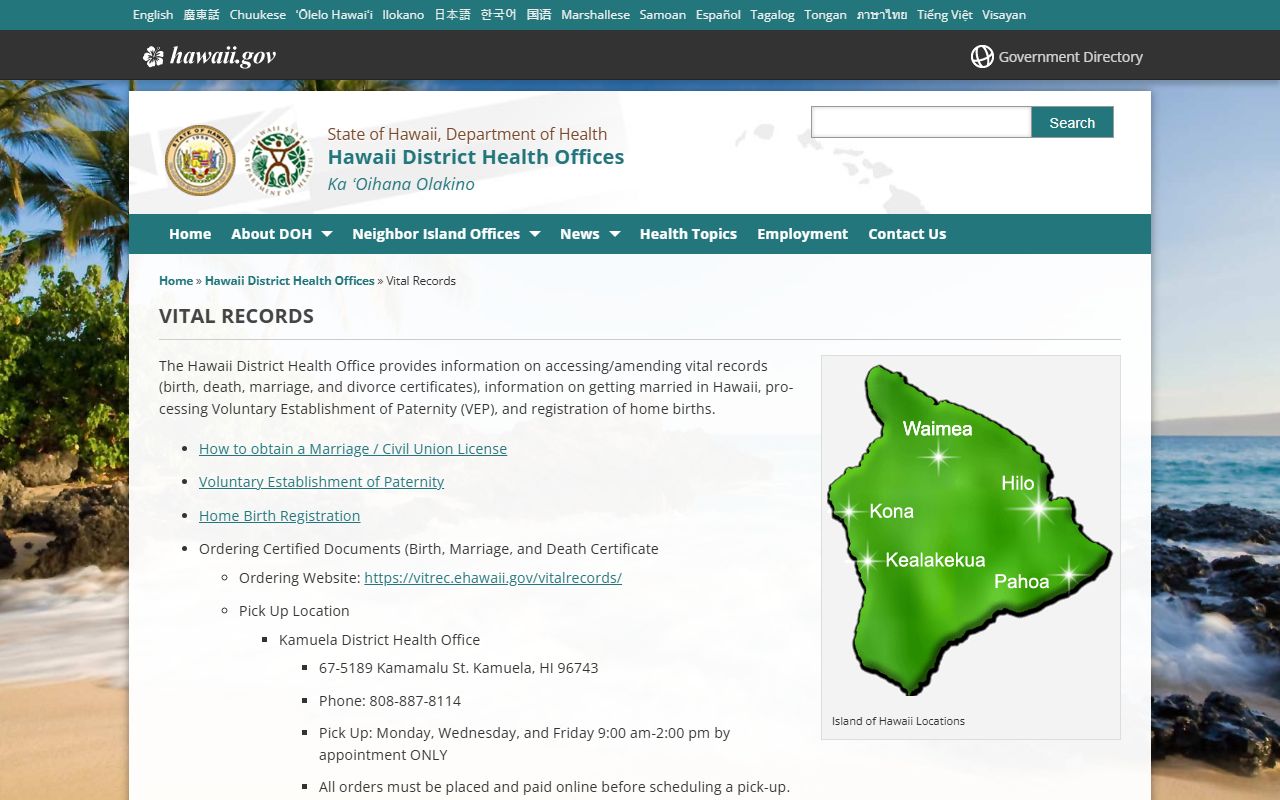
Task: Click the 67-5189 Kamamalu St. address
Action: [x=458, y=668]
